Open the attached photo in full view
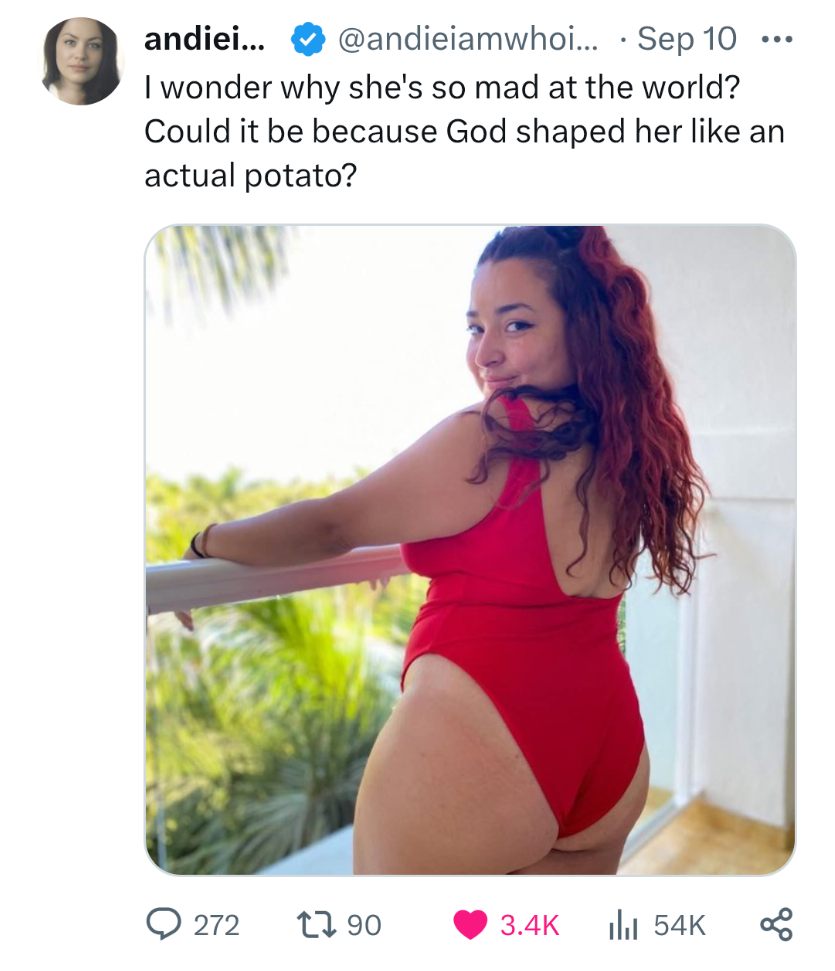The image size is (835, 971). coord(470,550)
